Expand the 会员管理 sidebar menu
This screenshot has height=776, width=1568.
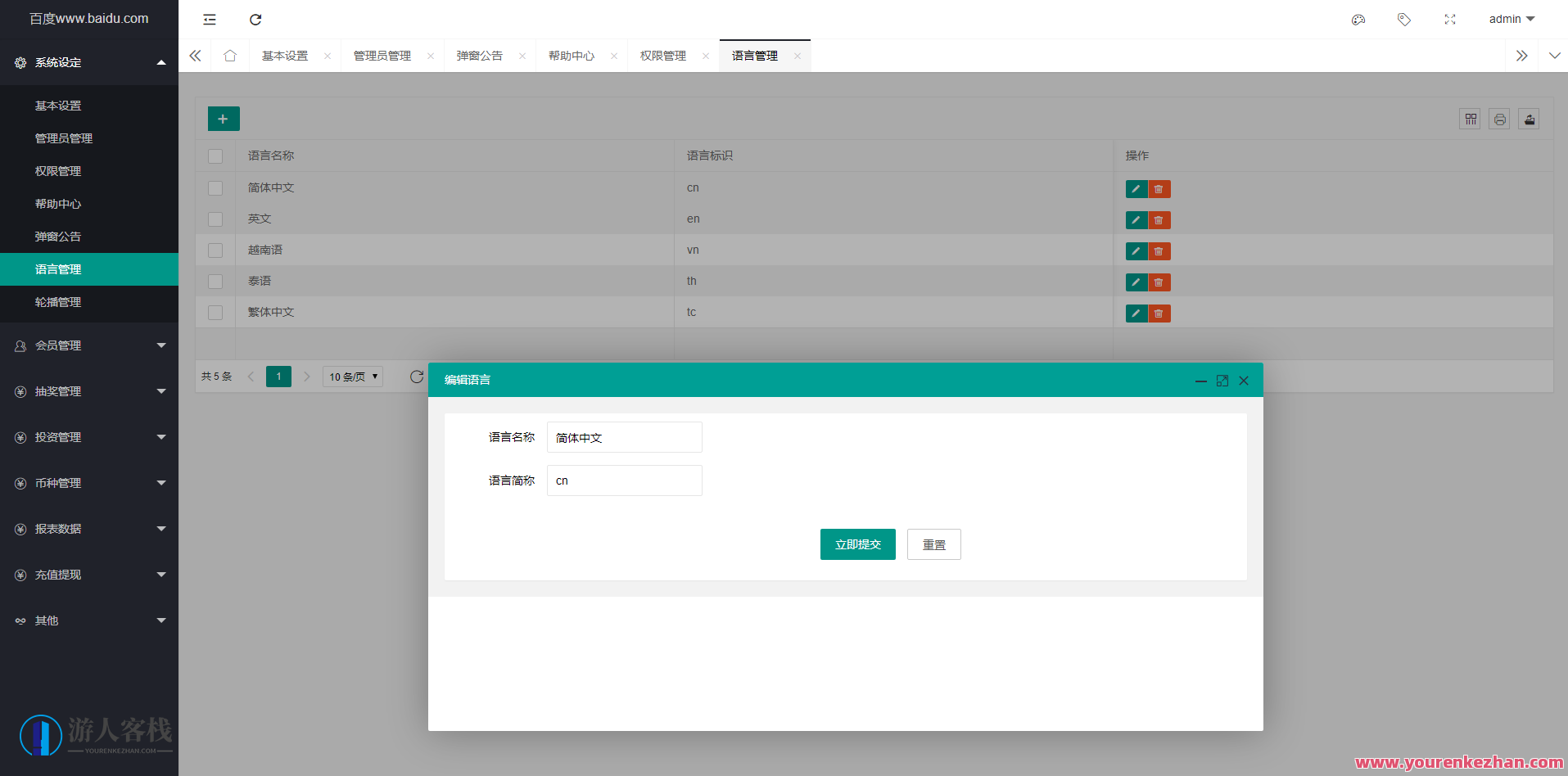tap(89, 345)
